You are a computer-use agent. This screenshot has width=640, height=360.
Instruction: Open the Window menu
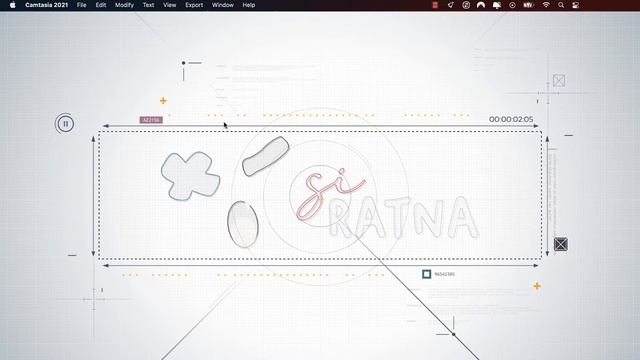point(222,5)
